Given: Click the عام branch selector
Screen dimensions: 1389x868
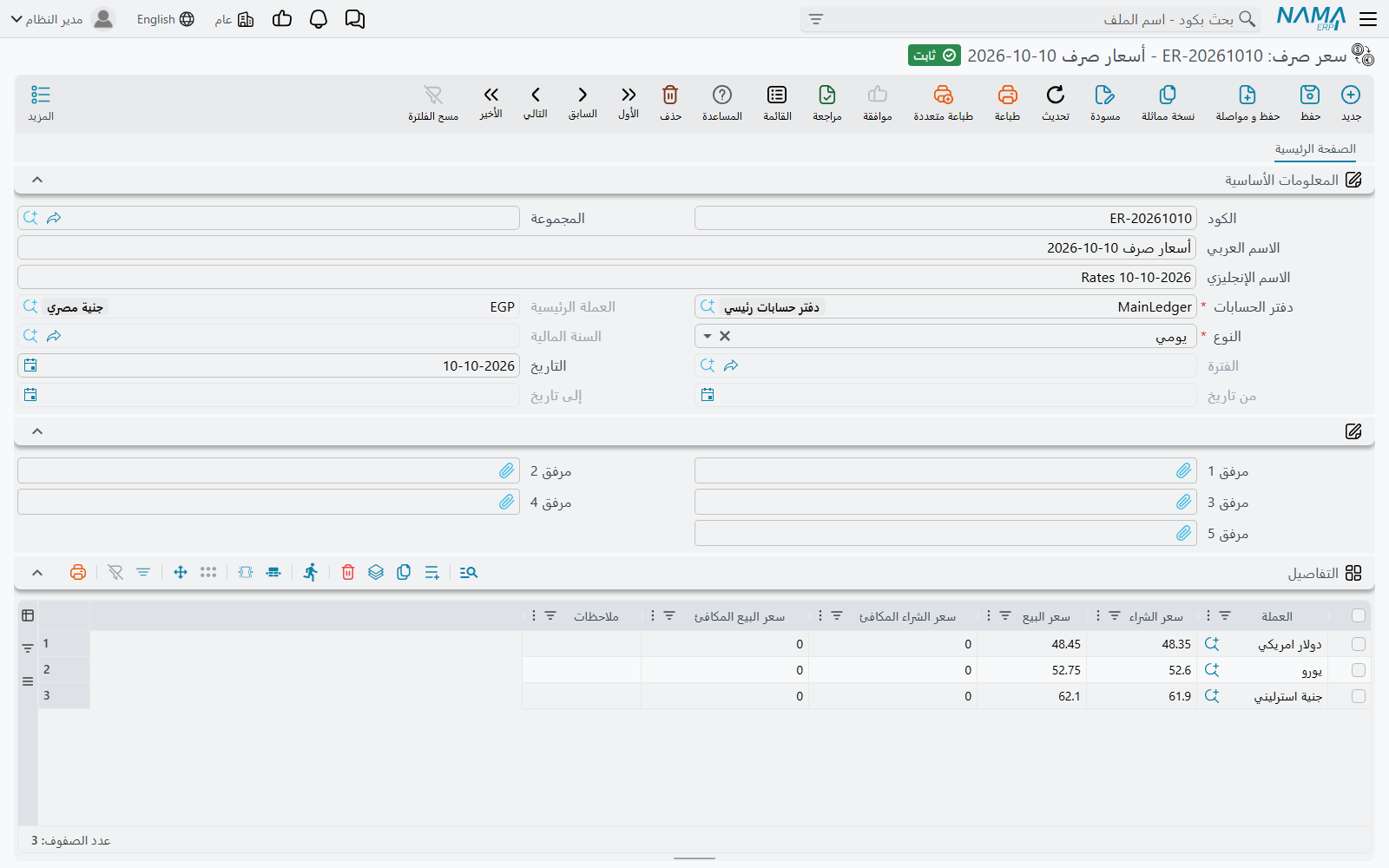Looking at the screenshot, I should point(234,19).
